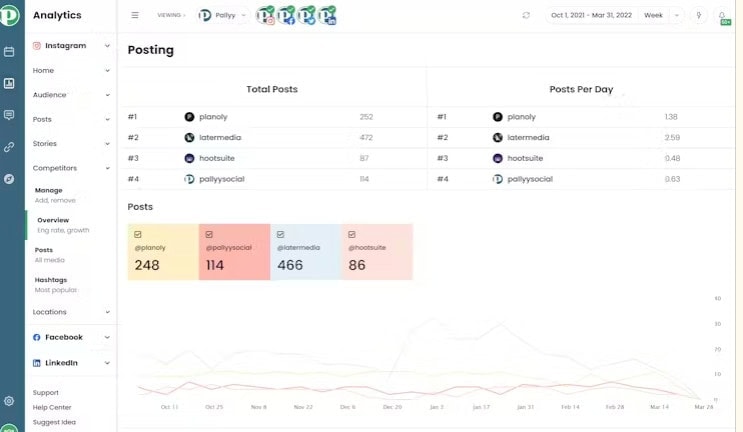Expand the Facebook section chevron

pyautogui.click(x=108, y=337)
